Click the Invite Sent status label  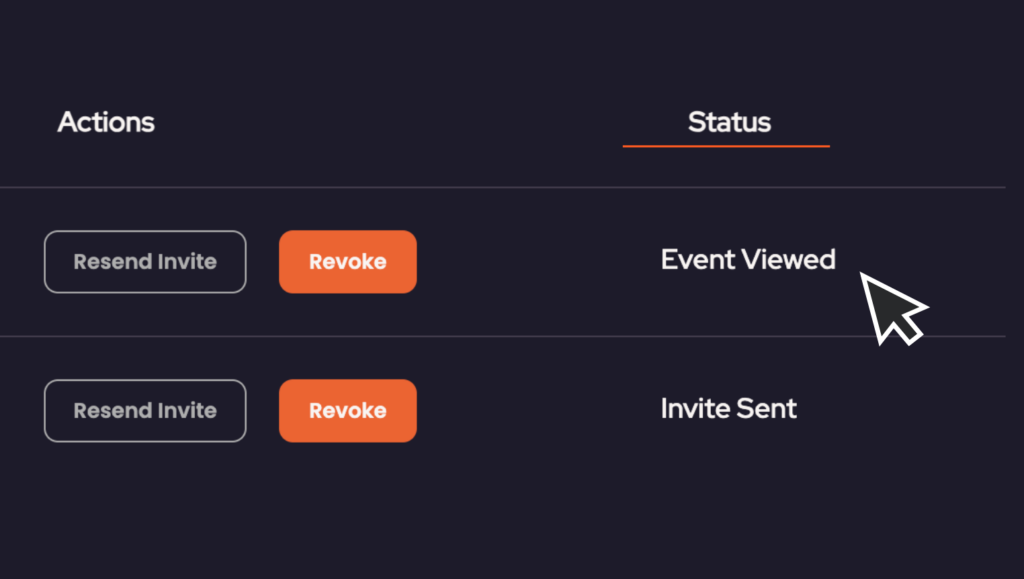tap(728, 408)
